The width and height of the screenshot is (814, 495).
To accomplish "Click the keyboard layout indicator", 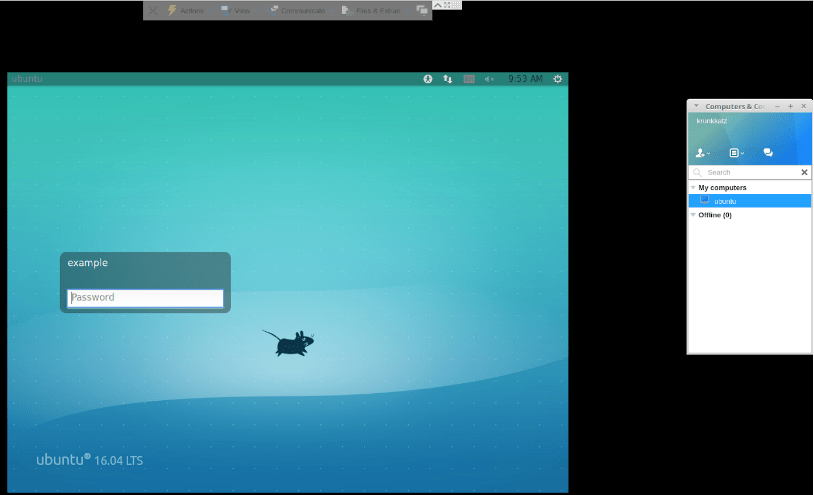I will (x=468, y=79).
